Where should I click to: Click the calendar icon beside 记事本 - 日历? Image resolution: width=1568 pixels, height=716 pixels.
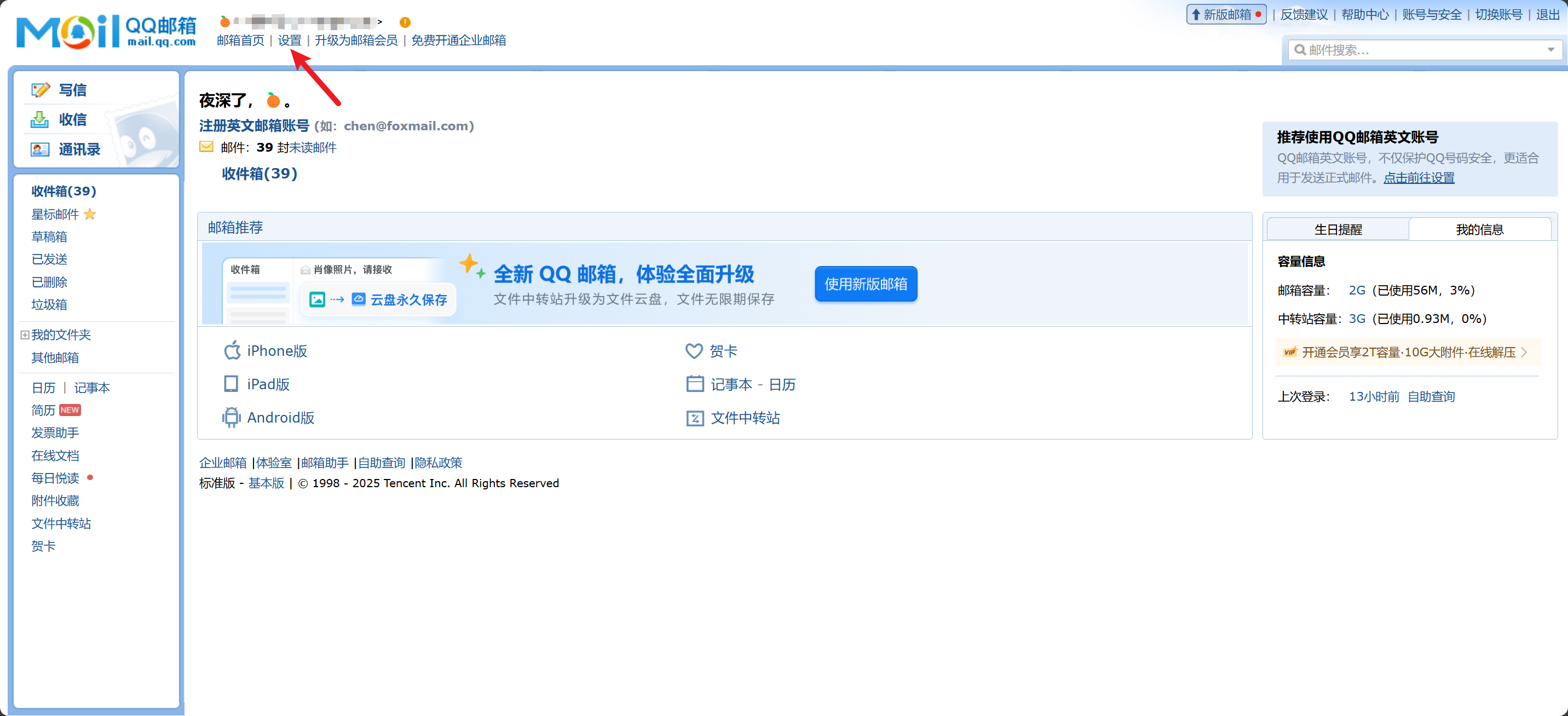click(x=695, y=384)
